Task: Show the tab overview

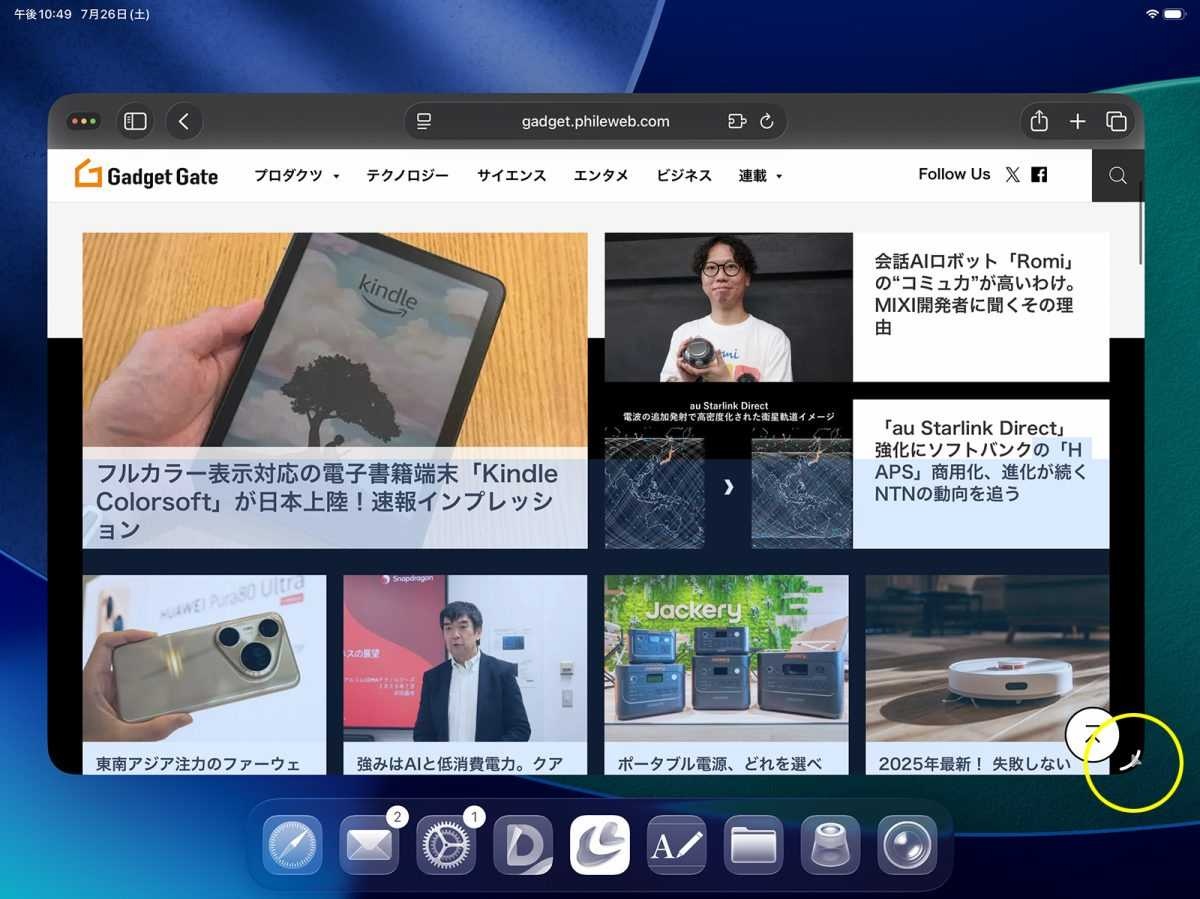Action: pos(1116,122)
